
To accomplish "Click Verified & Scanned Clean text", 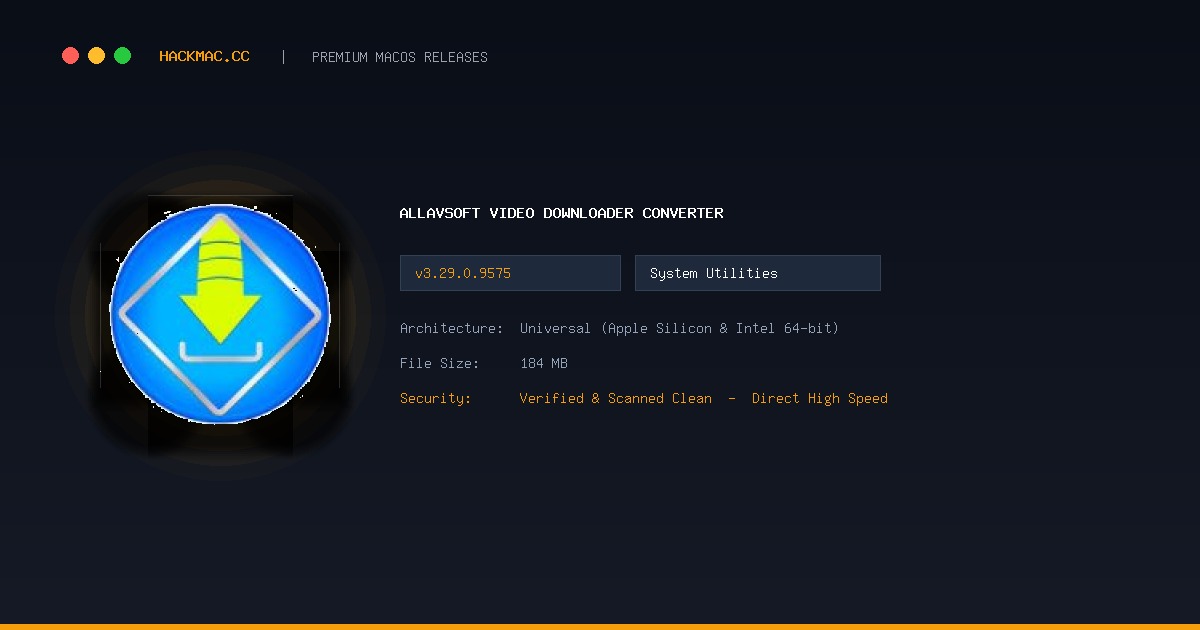I will pos(616,398).
